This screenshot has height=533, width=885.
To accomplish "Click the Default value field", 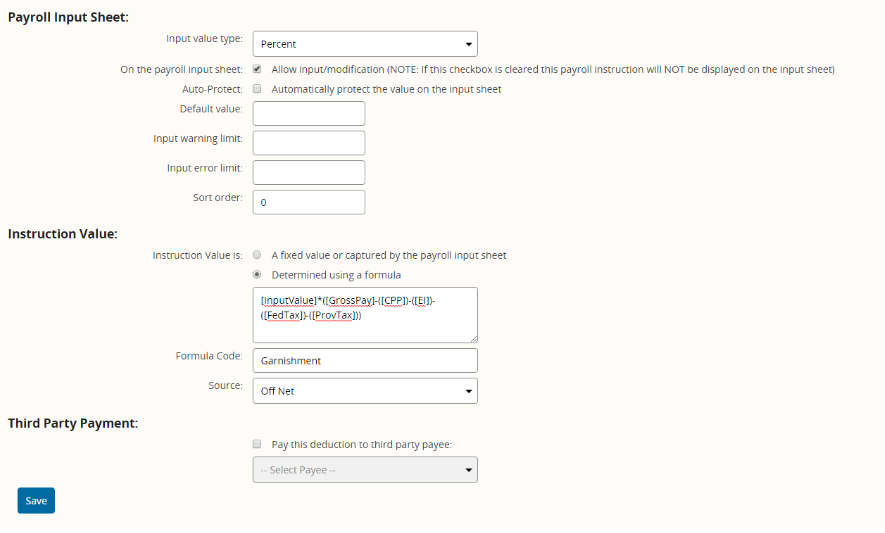I will pos(309,113).
